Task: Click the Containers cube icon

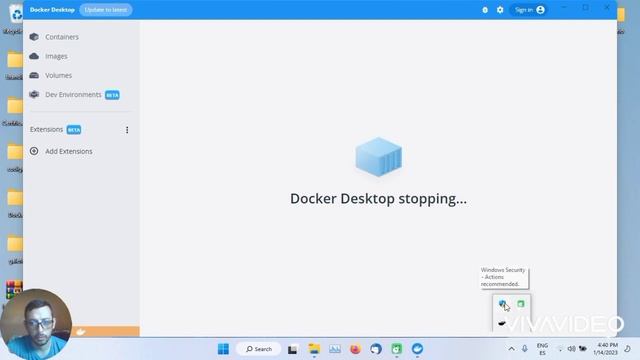Action: (x=34, y=37)
